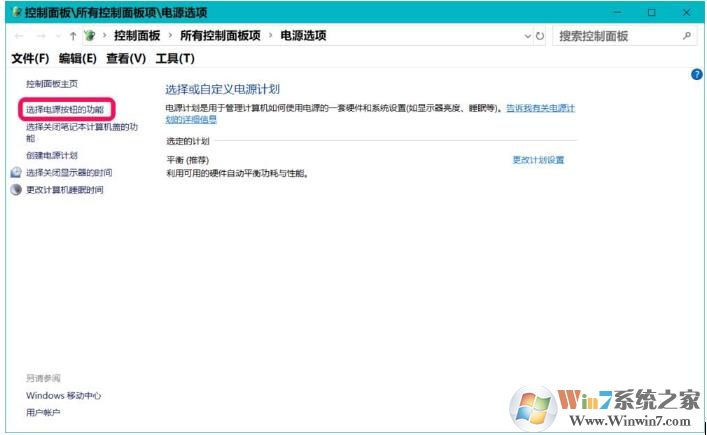Open the 工具(T) menu
This screenshot has height=435, width=707.
pyautogui.click(x=175, y=59)
